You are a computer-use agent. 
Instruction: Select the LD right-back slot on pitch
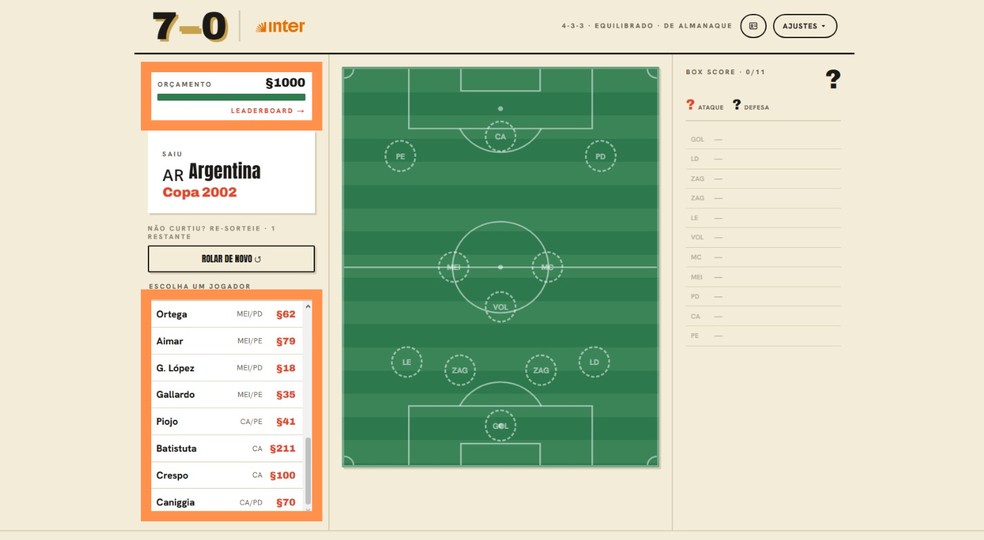[x=594, y=362]
